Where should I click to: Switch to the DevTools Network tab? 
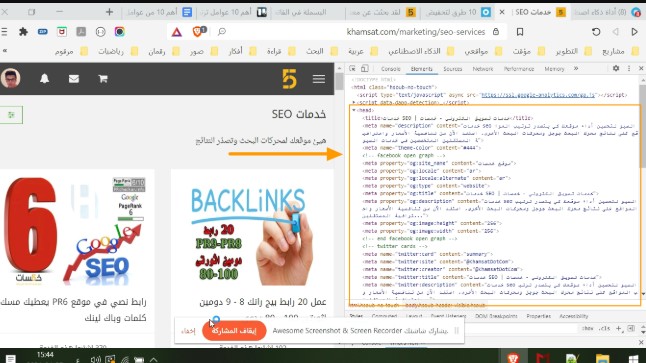pyautogui.click(x=483, y=69)
